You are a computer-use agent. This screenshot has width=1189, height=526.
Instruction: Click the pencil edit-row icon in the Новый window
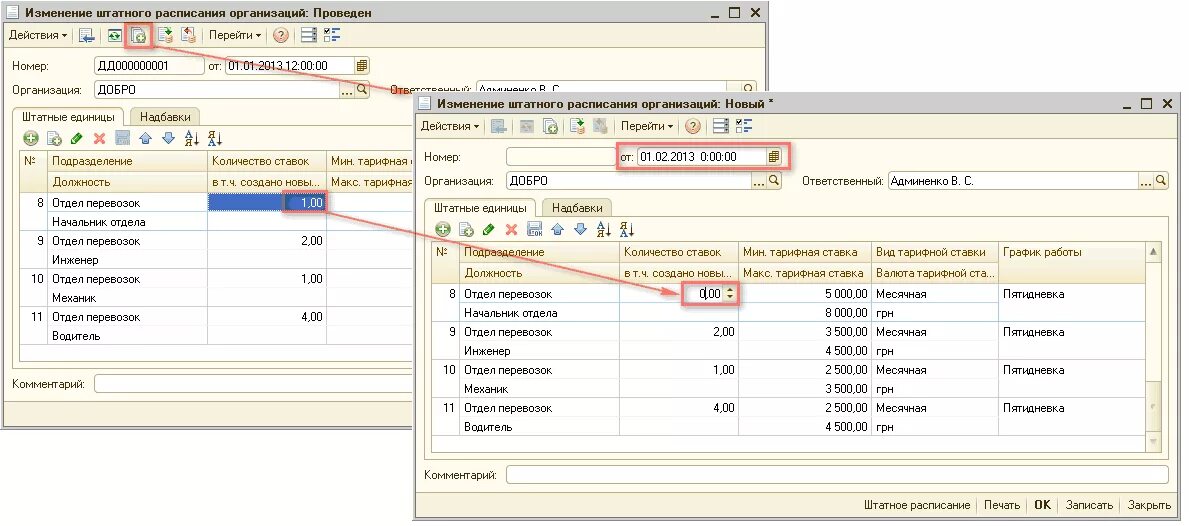489,230
